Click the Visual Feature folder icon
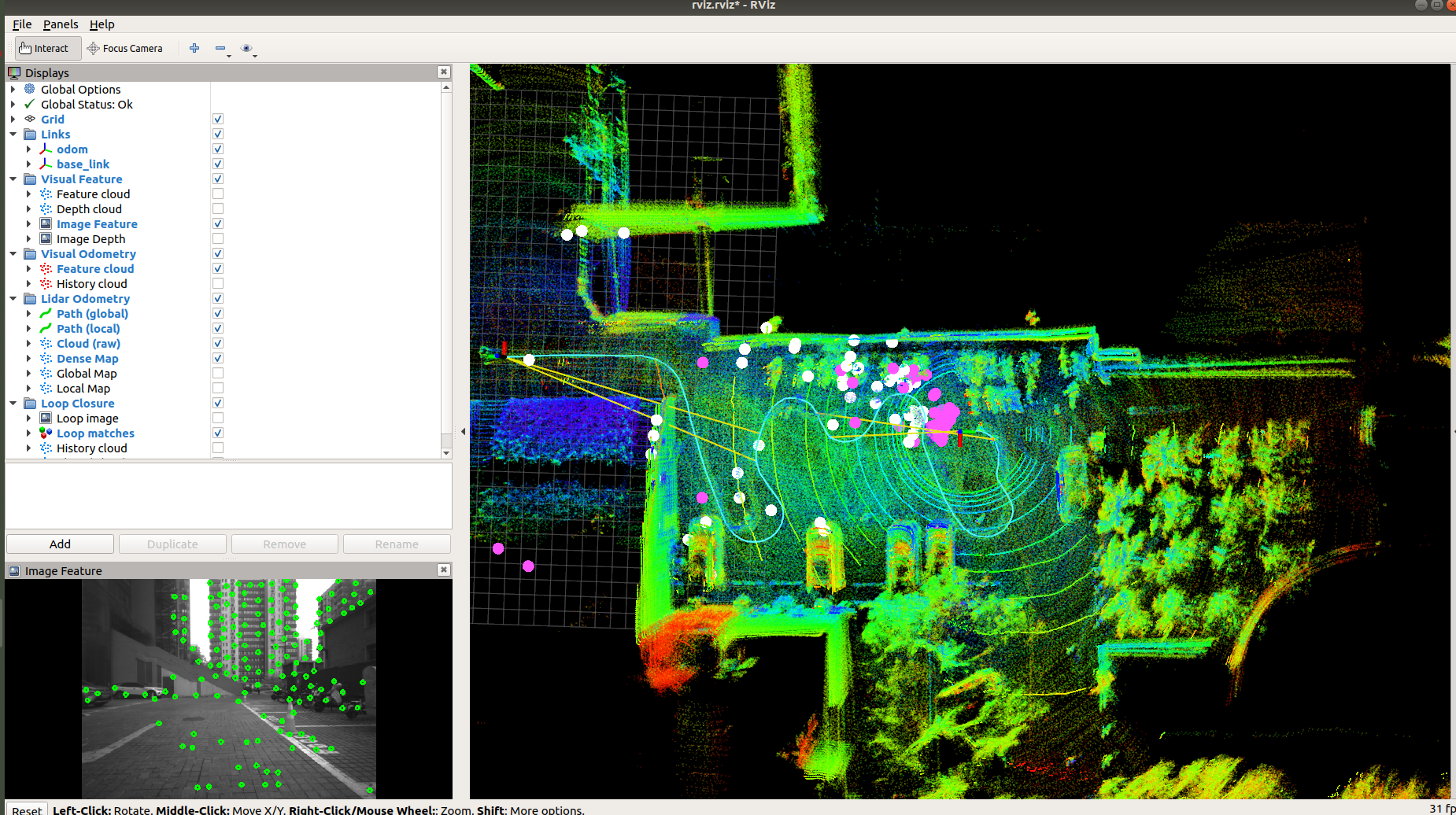The image size is (1456, 815). coord(30,179)
